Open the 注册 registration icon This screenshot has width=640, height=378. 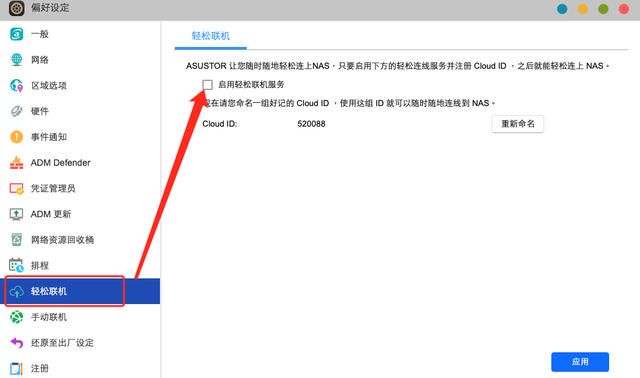click(x=16, y=368)
